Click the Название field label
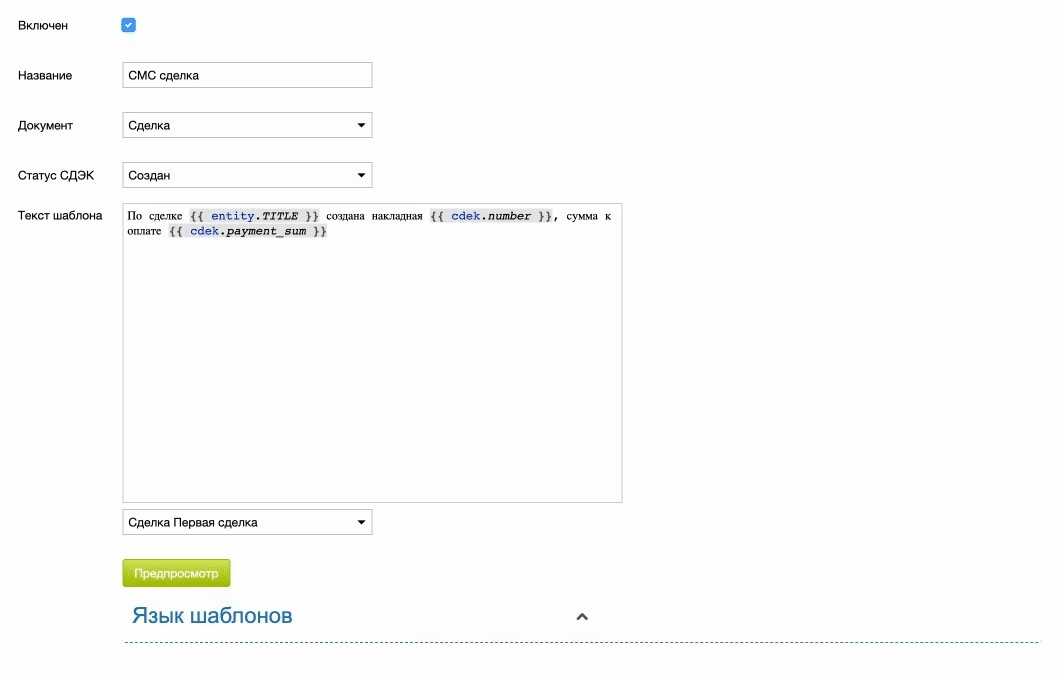 pos(45,75)
